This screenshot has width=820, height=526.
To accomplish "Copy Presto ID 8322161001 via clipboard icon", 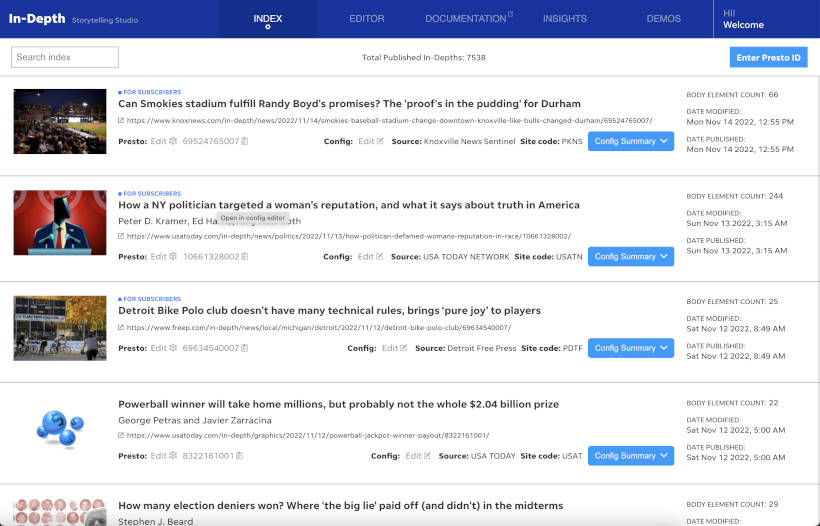I will pos(240,456).
